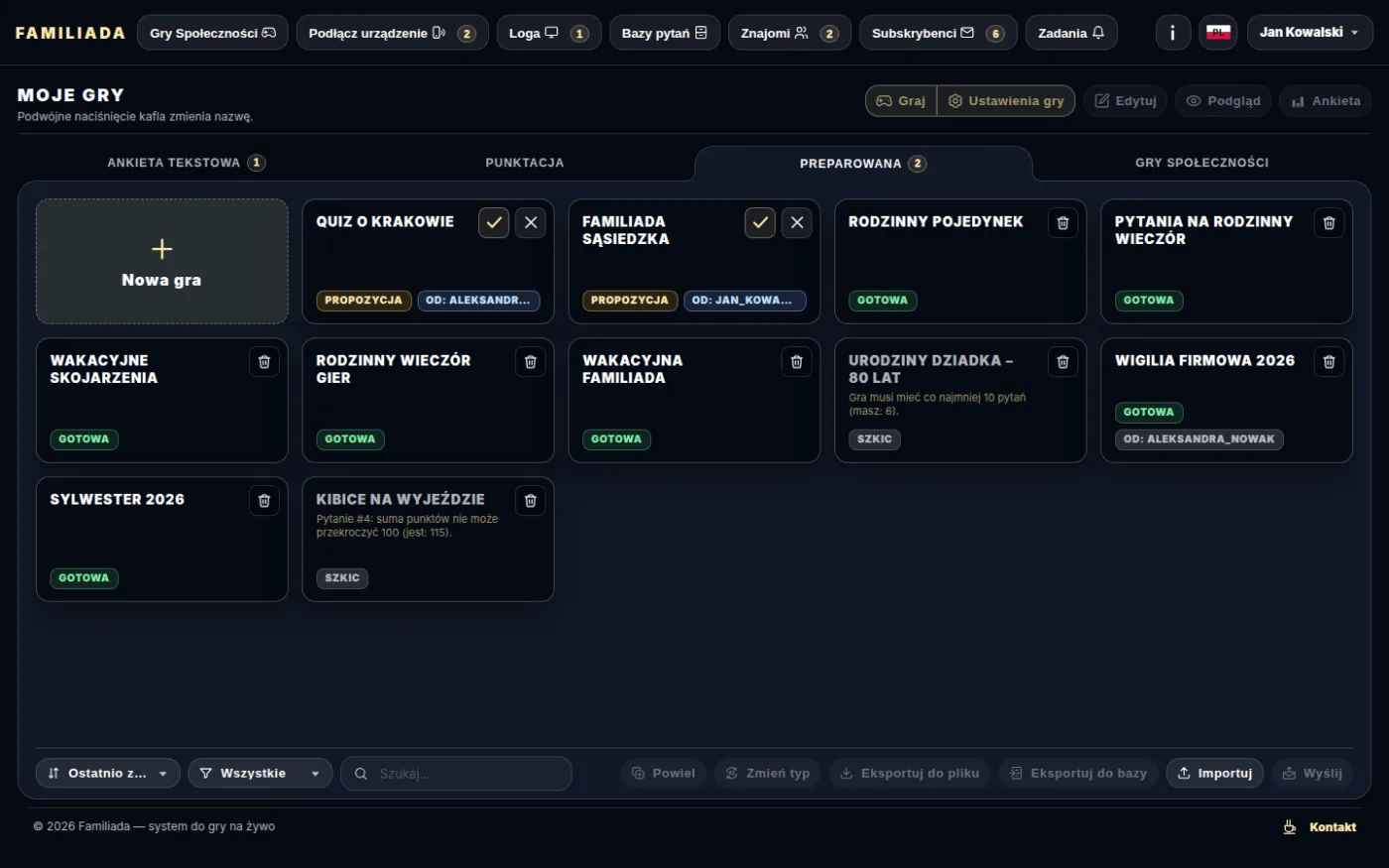1389x868 pixels.
Task: Delete the Sylwester 2026 game
Action: click(x=264, y=500)
